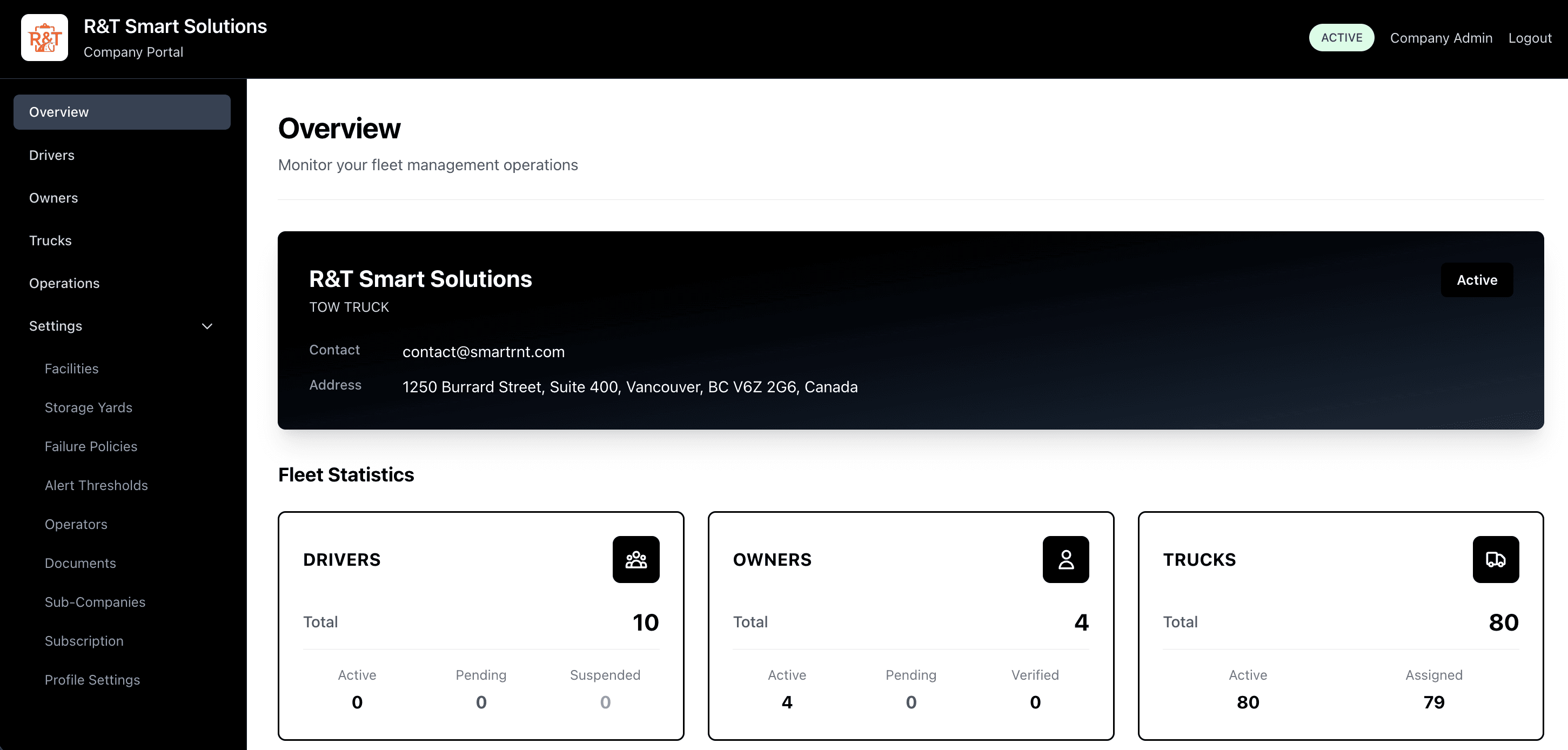Open Storage Yards settings
The width and height of the screenshot is (1568, 750).
[x=88, y=407]
